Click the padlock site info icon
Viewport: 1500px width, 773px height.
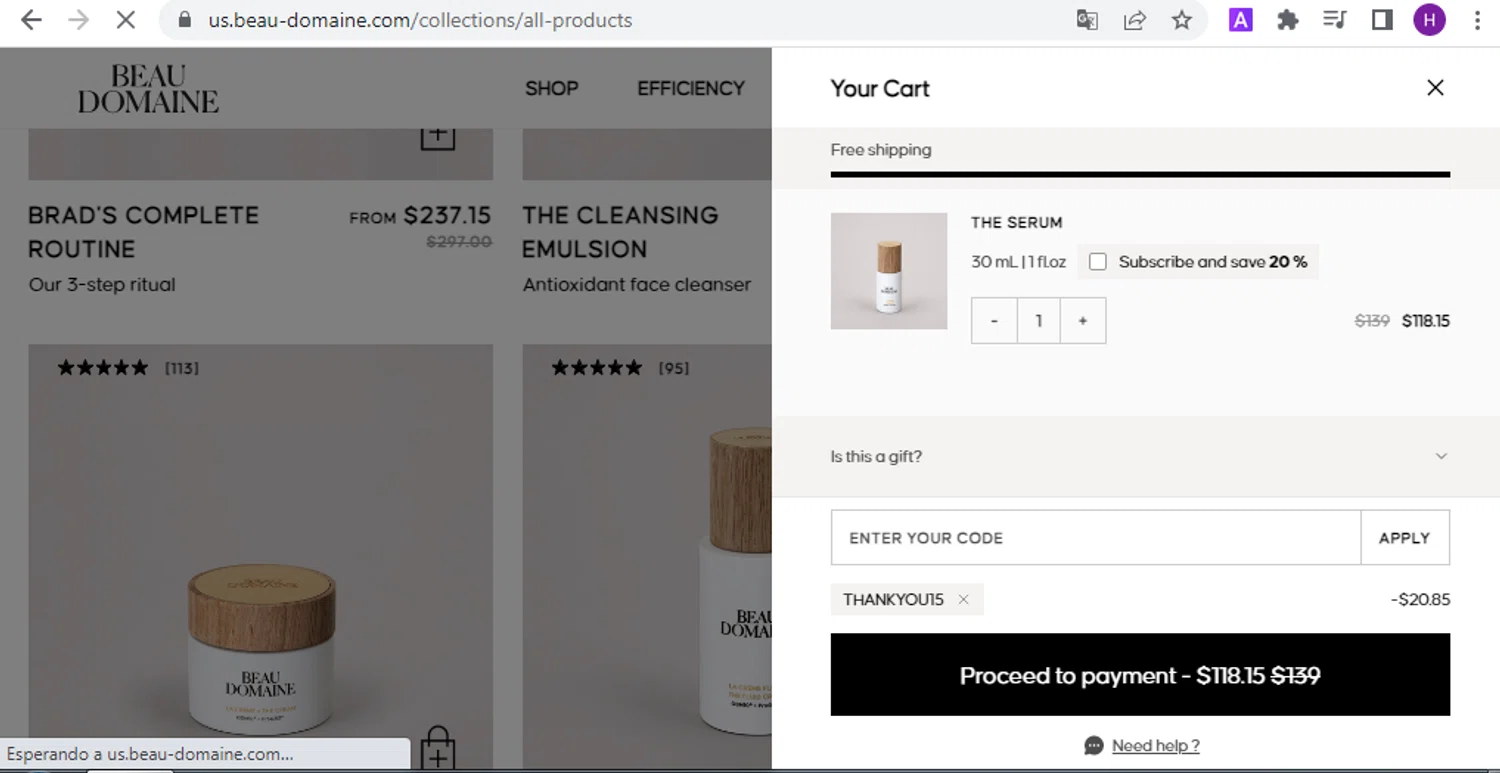[x=184, y=20]
